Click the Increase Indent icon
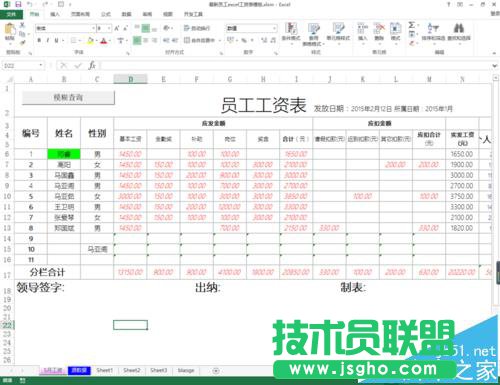500x385 pixels. coord(175,41)
